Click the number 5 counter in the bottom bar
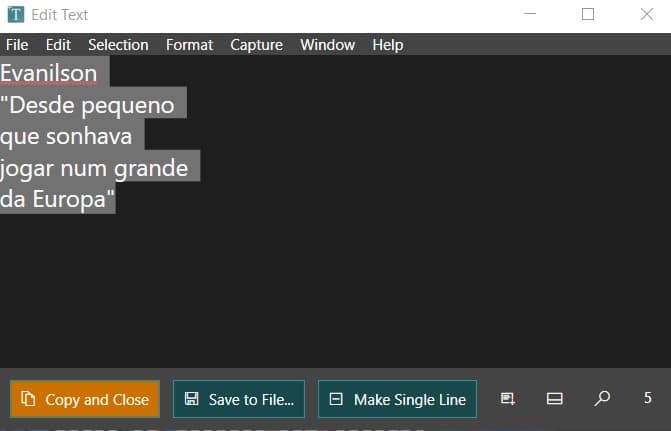The width and height of the screenshot is (671, 431). [647, 399]
